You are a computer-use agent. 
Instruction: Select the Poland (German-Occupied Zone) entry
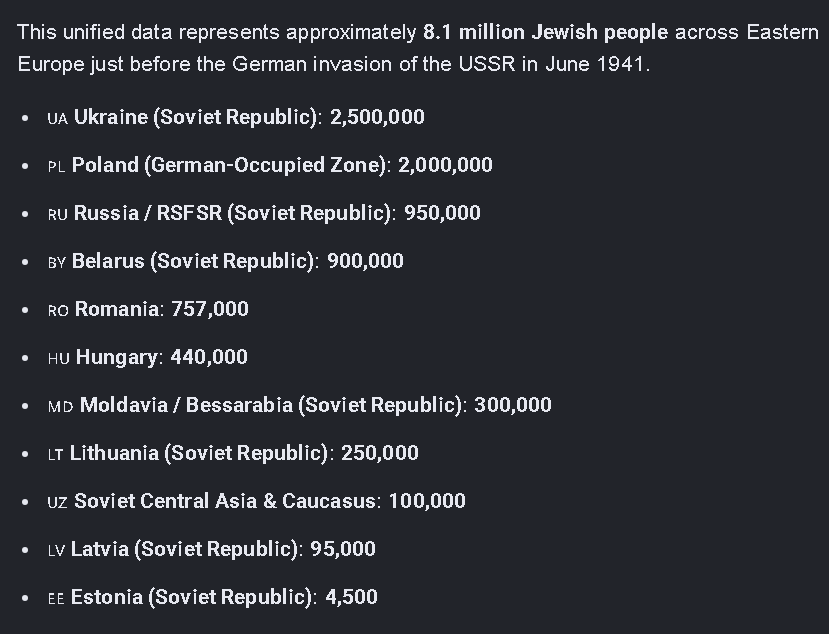point(270,165)
